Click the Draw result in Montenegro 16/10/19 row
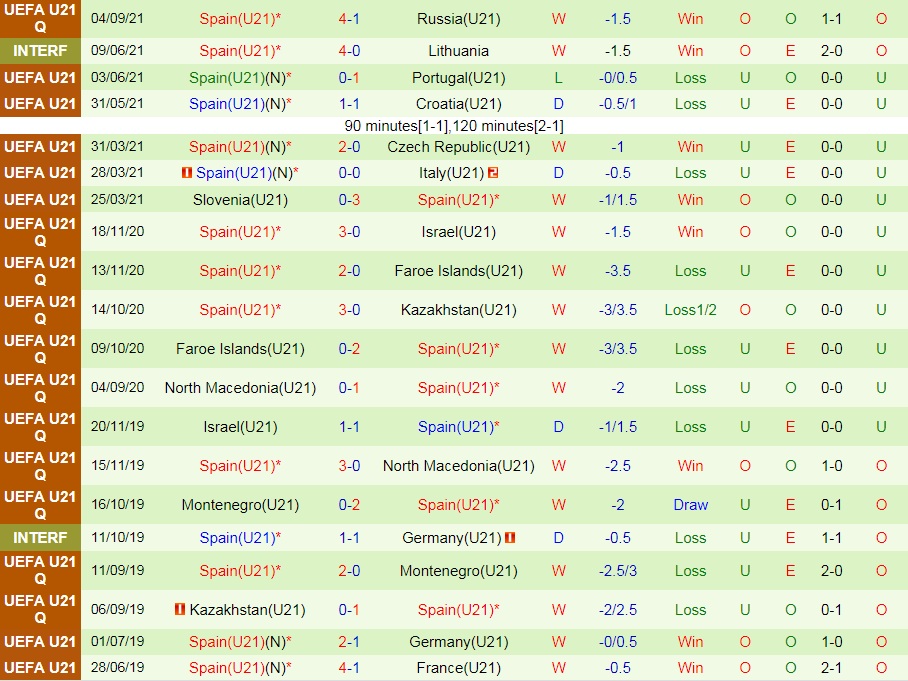 click(690, 505)
